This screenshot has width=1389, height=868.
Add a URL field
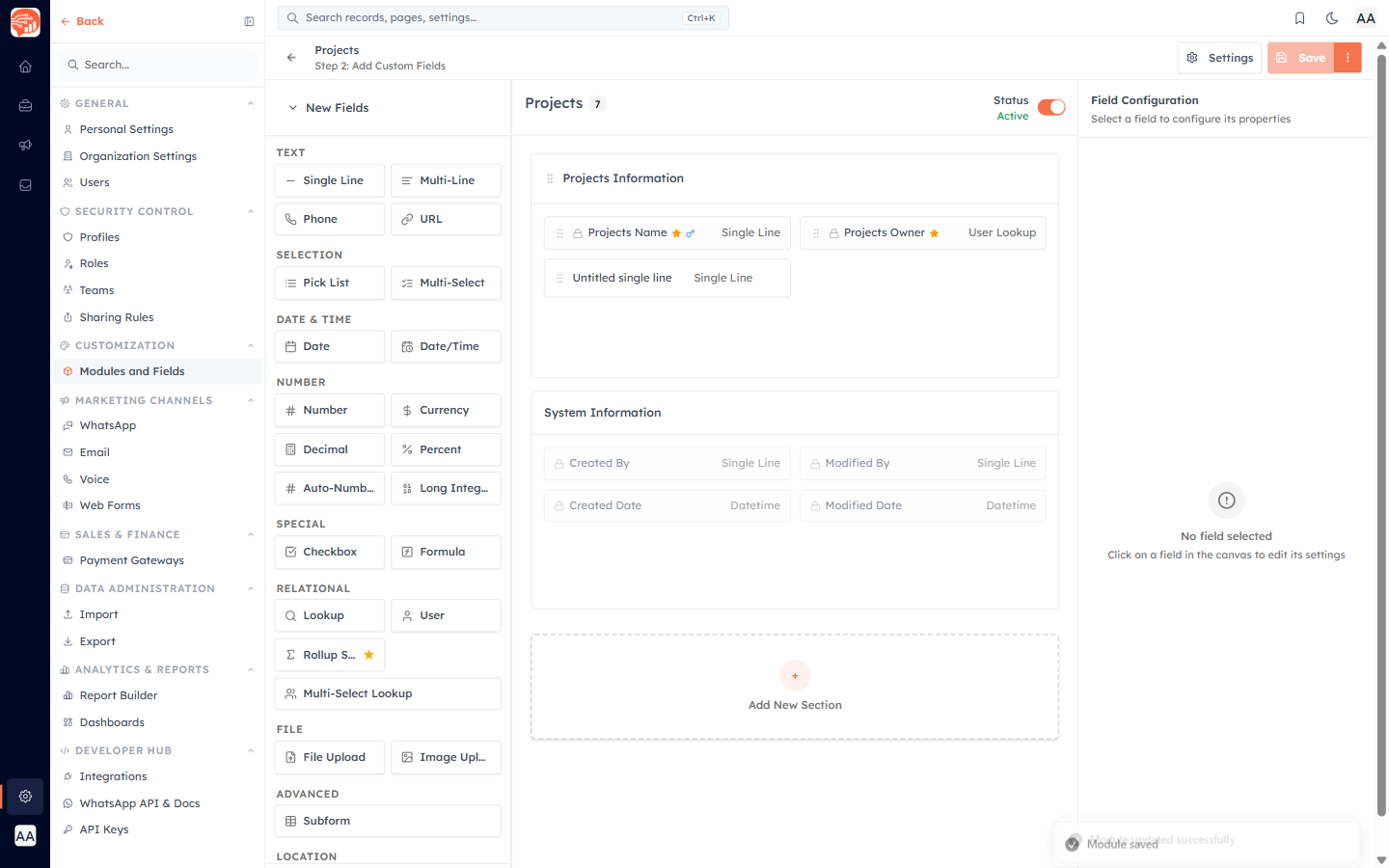tap(446, 219)
